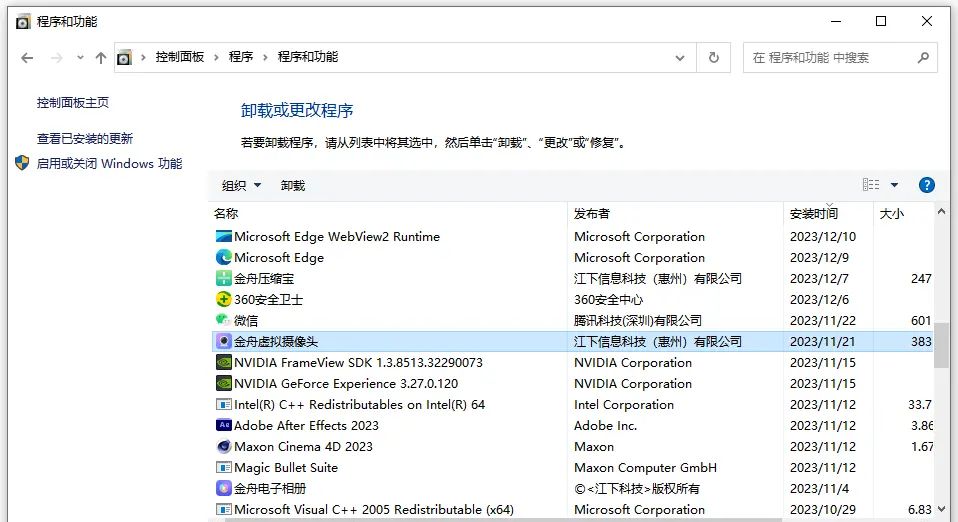Click the Microsoft Edge program icon
Viewport: 958px width, 522px height.
224,257
